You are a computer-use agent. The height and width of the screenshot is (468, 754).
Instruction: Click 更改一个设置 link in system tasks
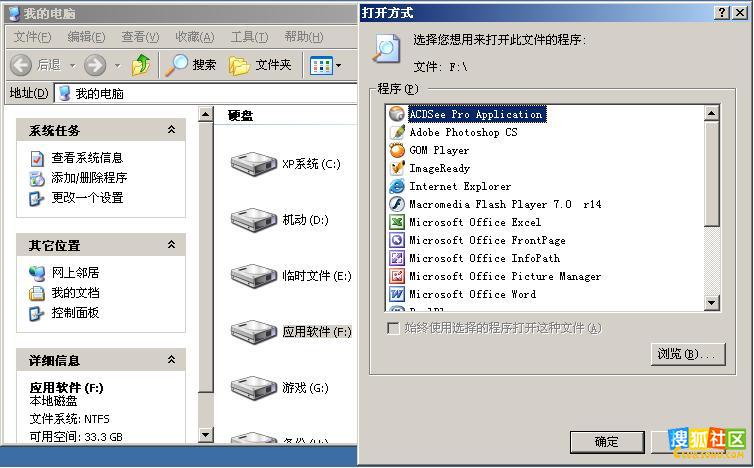tap(87, 198)
